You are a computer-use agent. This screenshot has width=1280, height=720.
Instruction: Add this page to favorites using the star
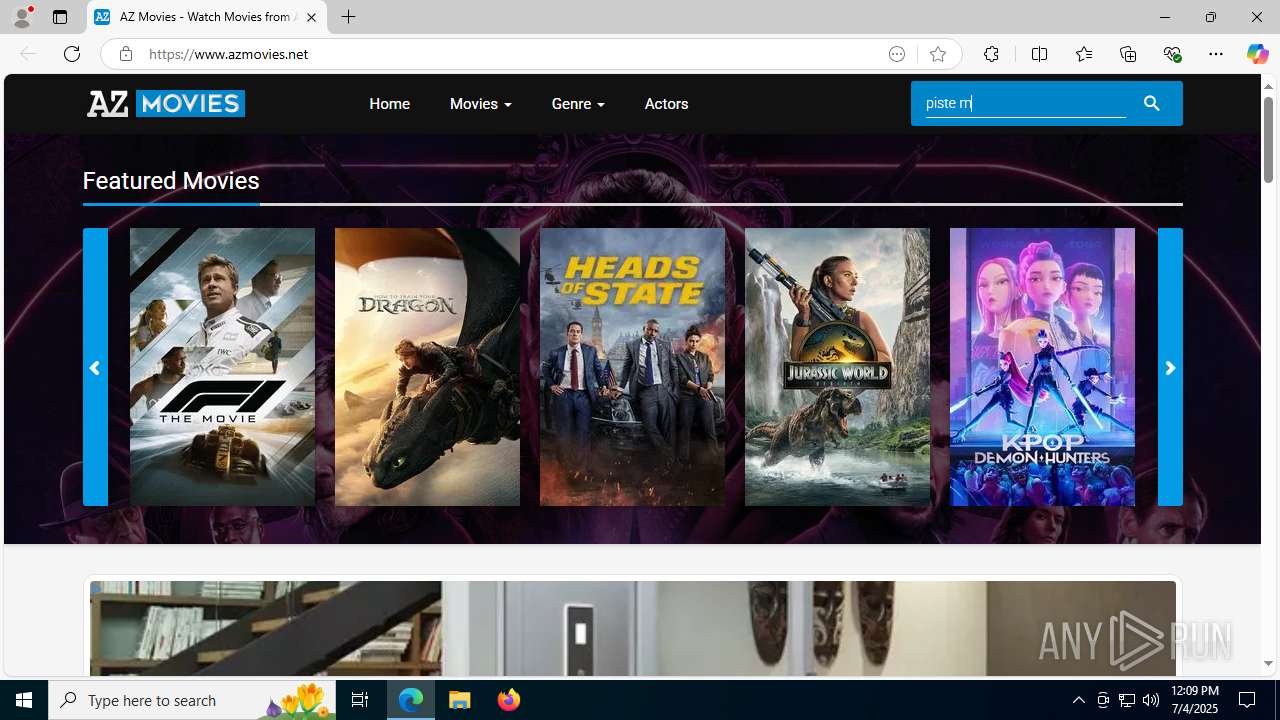[937, 54]
